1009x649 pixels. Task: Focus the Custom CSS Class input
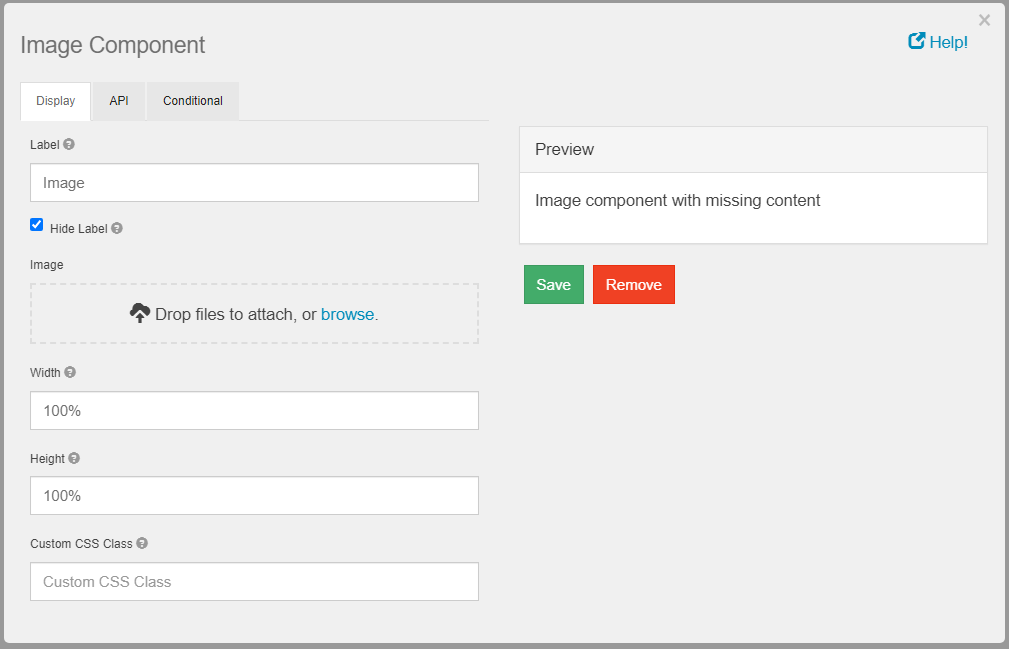pos(254,582)
